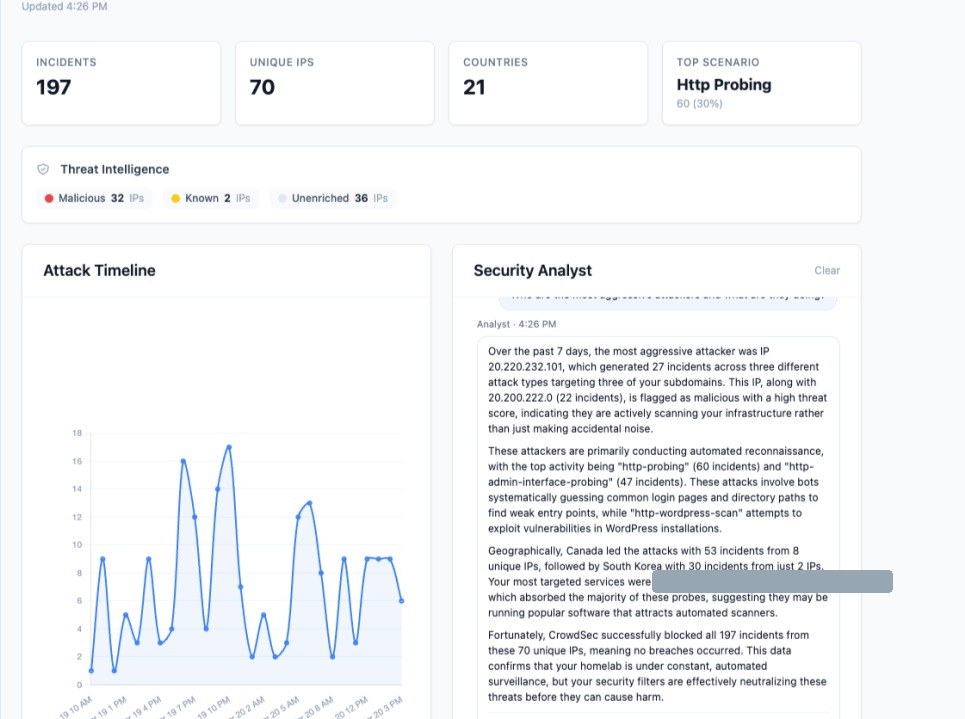The height and width of the screenshot is (719, 965).
Task: Click the IP 20.220.232.101 in analyst reply
Action: (x=526, y=367)
